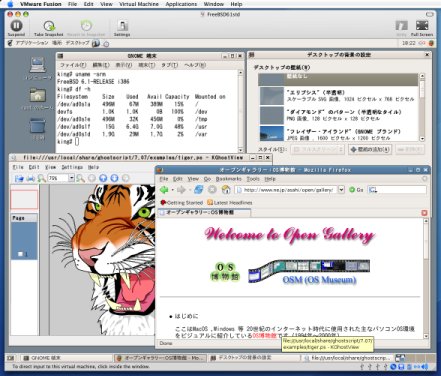441x376 pixels.
Task: Open wallpaper style dropdown
Action: (x=317, y=149)
